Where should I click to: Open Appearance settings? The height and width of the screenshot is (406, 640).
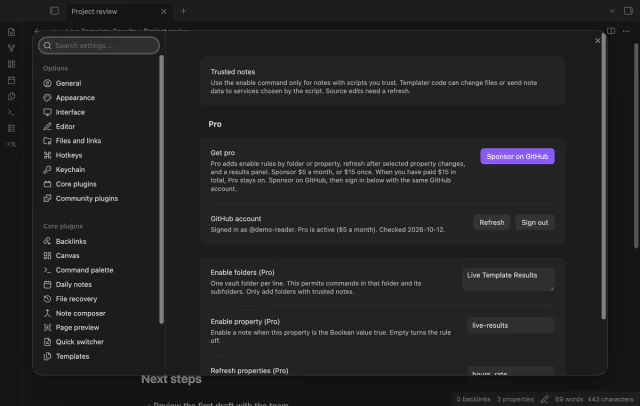click(x=69, y=98)
